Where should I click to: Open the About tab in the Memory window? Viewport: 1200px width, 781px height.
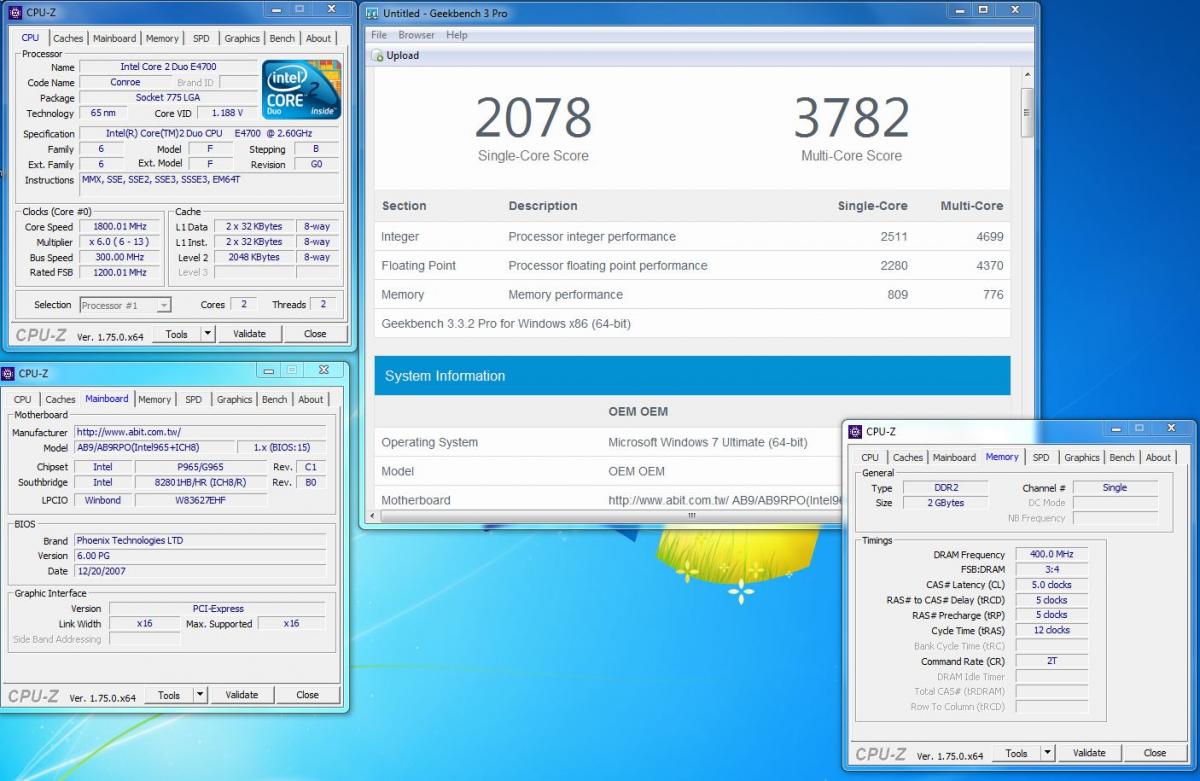click(1158, 457)
